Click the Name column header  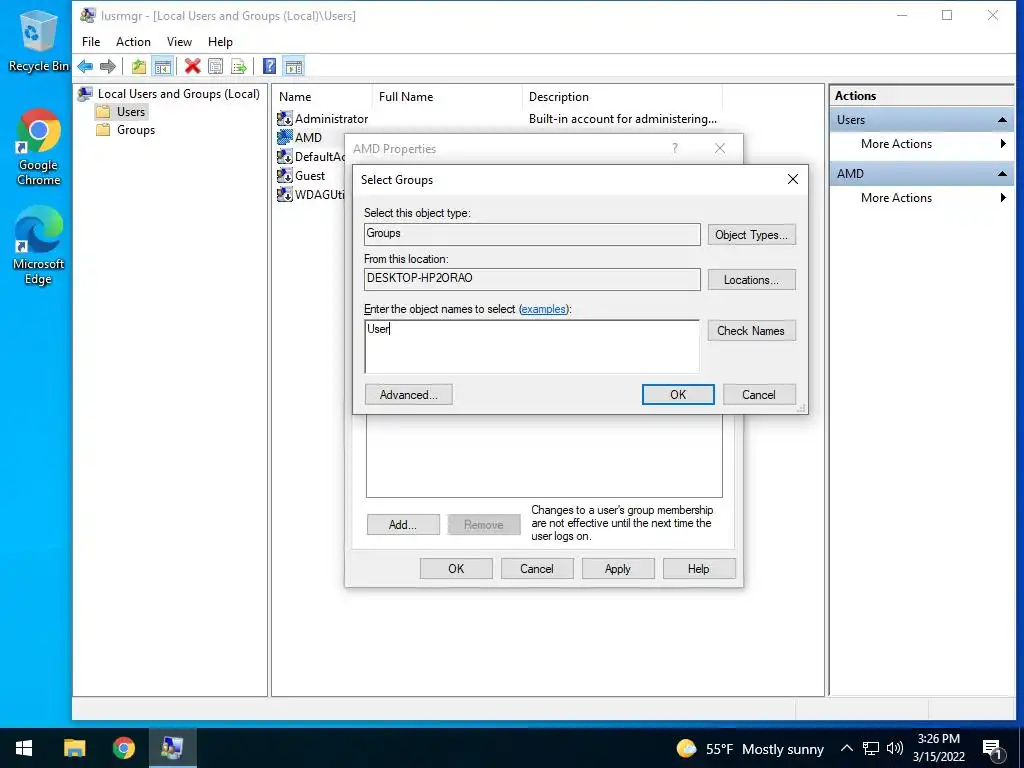(323, 97)
